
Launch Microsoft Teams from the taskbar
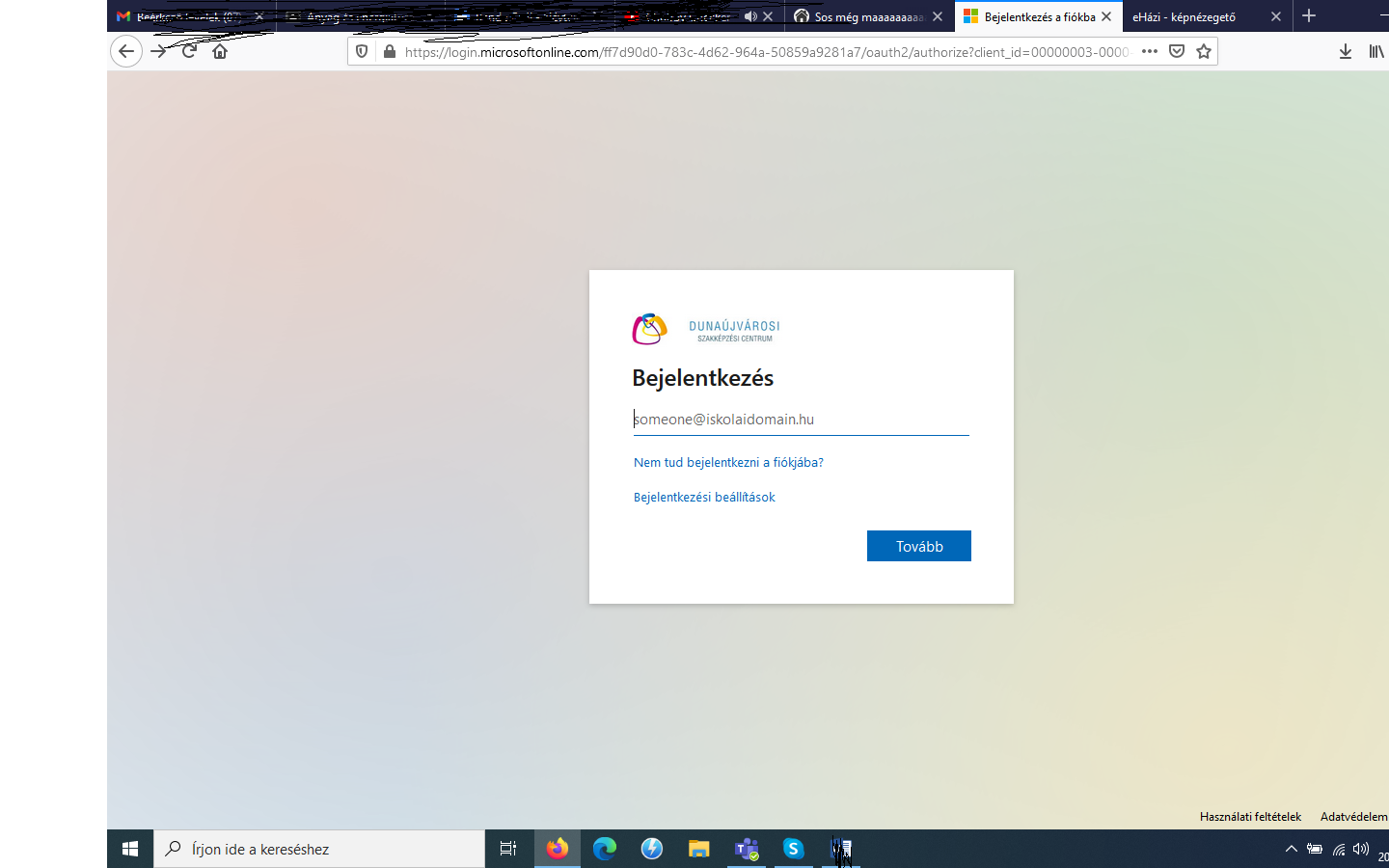coord(747,849)
